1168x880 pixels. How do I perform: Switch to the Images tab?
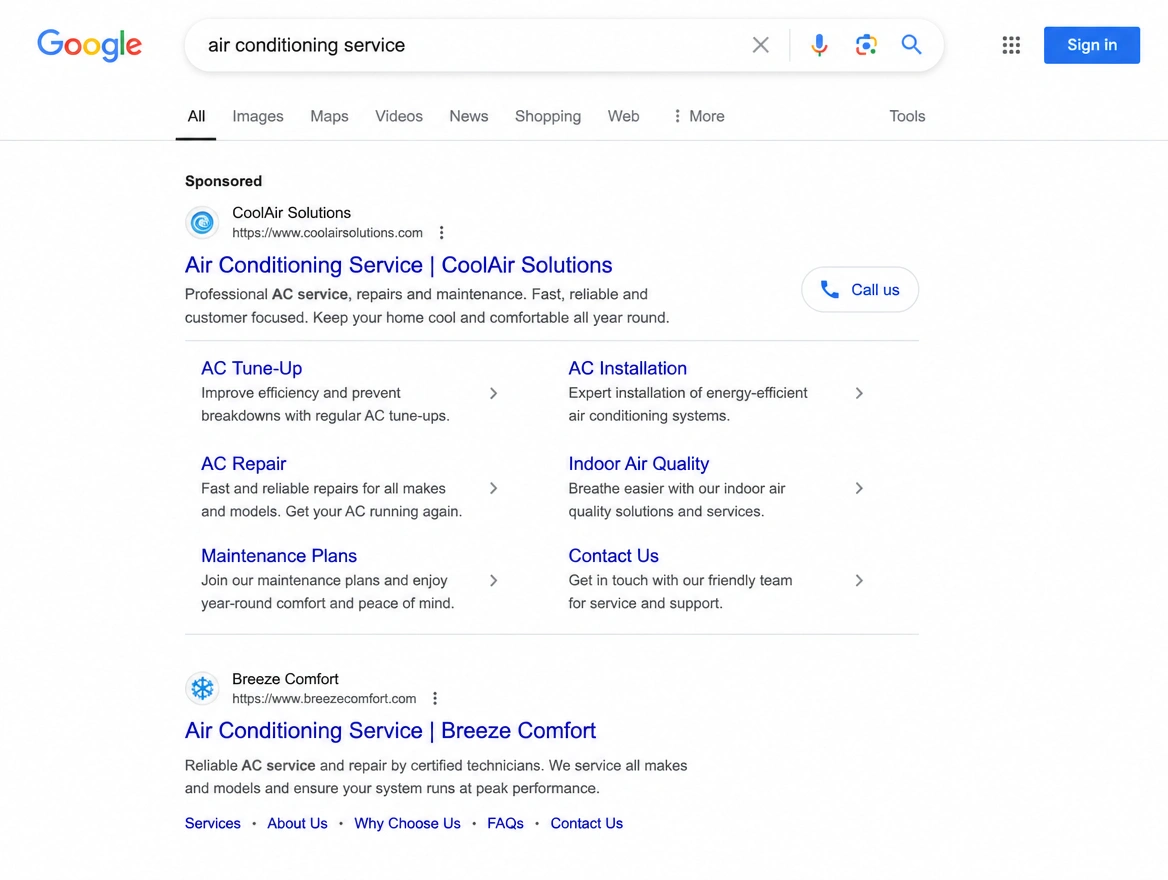(258, 116)
